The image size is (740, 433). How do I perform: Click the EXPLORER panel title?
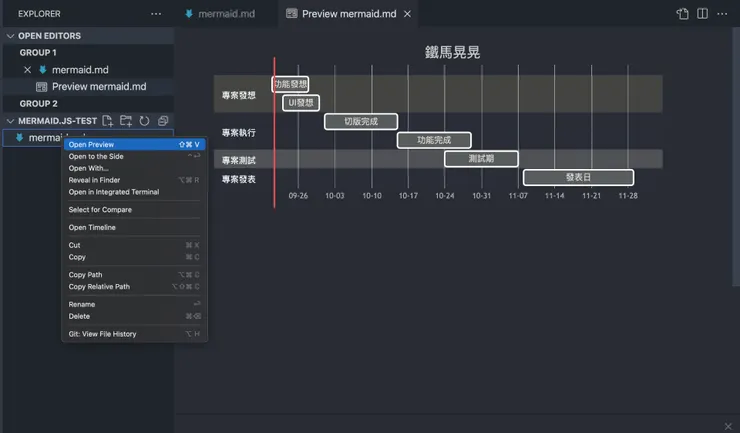pyautogui.click(x=39, y=14)
